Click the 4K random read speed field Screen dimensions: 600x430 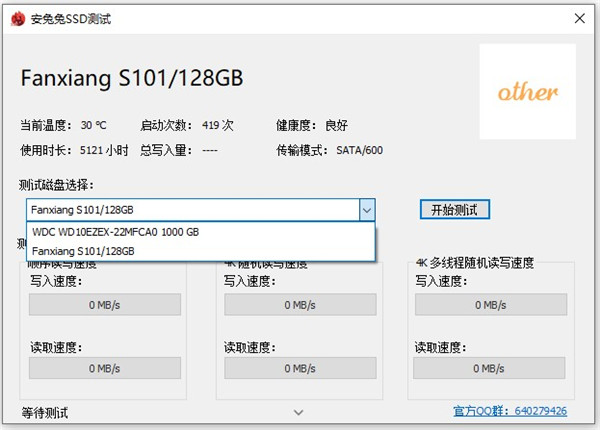click(x=298, y=369)
